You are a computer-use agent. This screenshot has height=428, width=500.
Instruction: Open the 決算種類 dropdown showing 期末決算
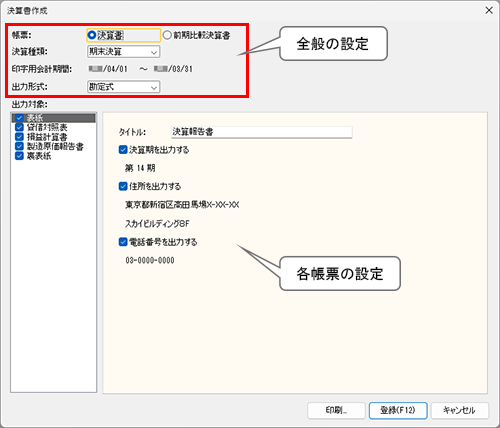coord(123,52)
